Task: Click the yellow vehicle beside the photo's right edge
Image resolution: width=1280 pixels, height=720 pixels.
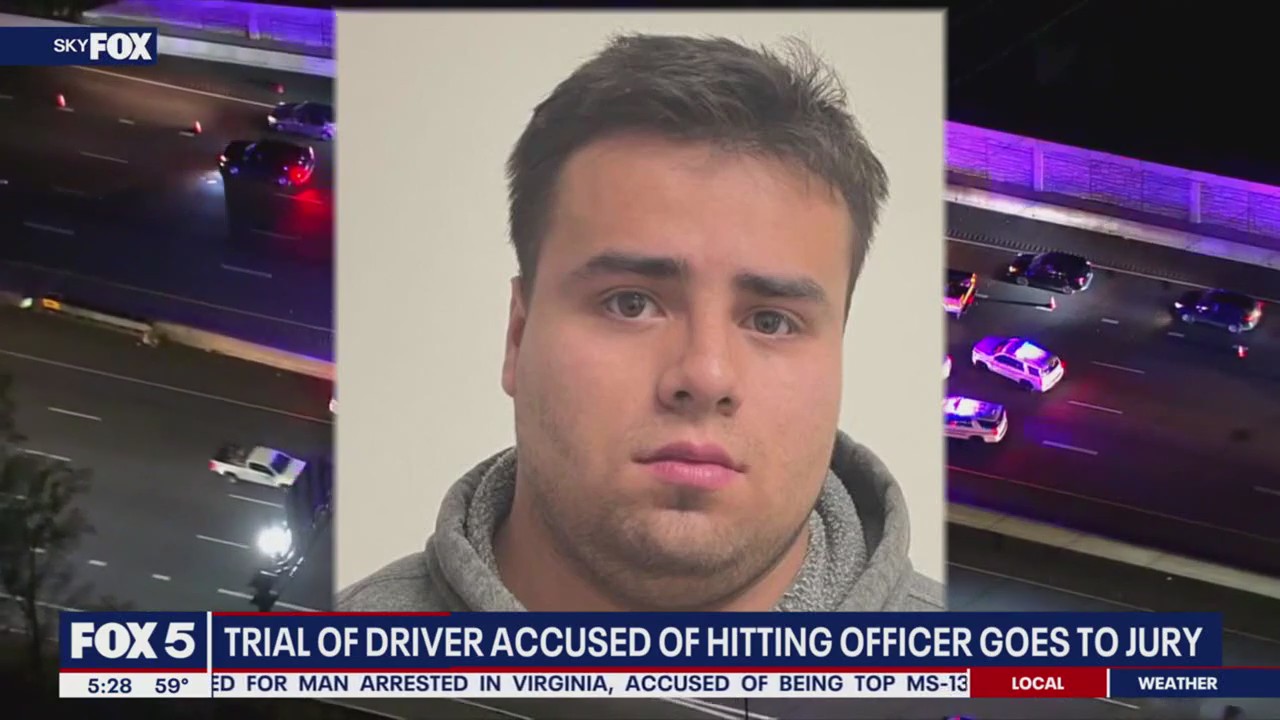Action: pyautogui.click(x=960, y=292)
